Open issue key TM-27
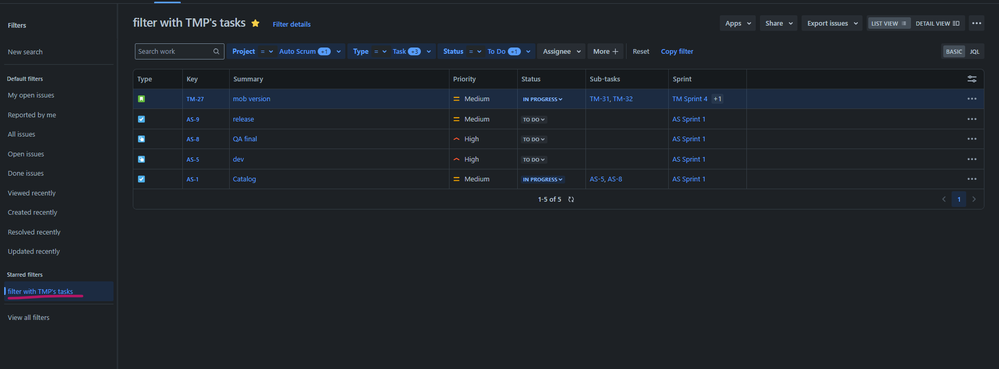Viewport: 999px width, 369px height. tap(195, 99)
